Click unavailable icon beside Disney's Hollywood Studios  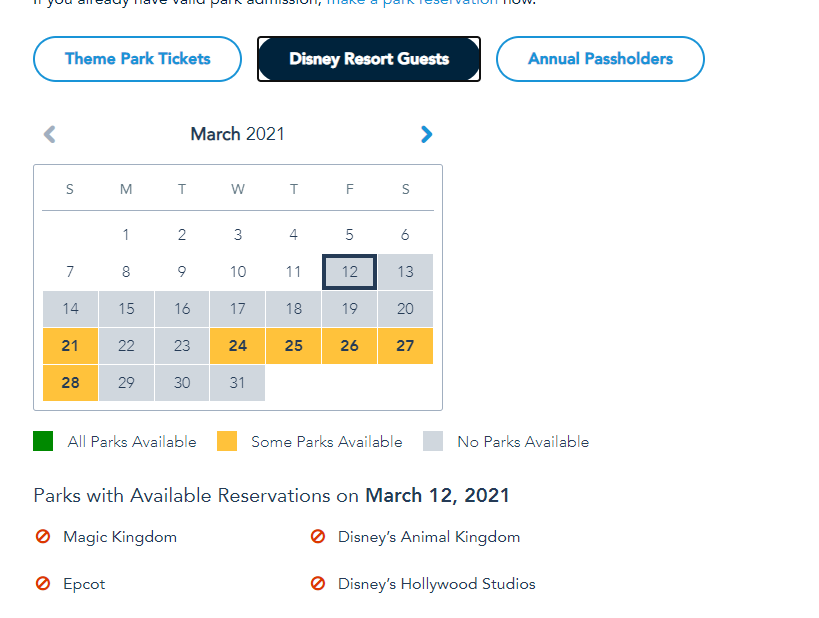pyautogui.click(x=318, y=584)
